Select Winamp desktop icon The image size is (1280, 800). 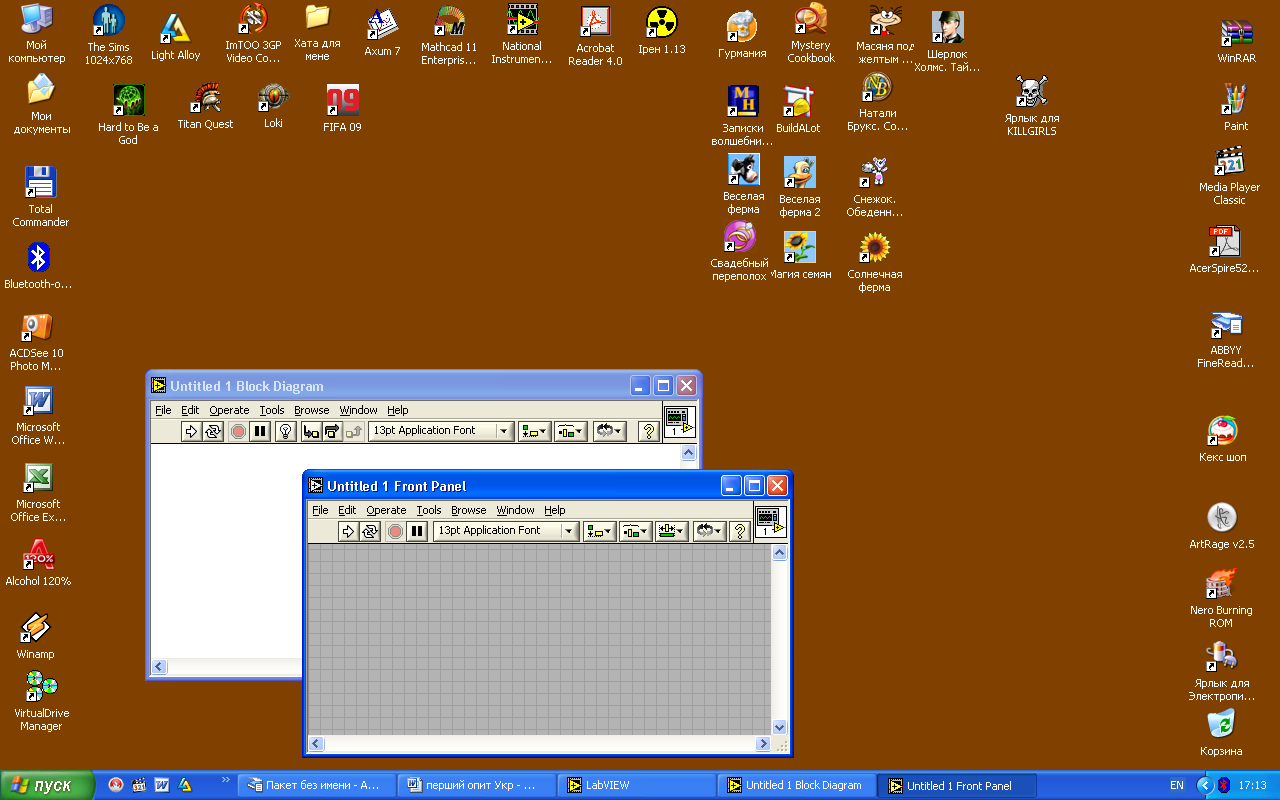point(36,636)
